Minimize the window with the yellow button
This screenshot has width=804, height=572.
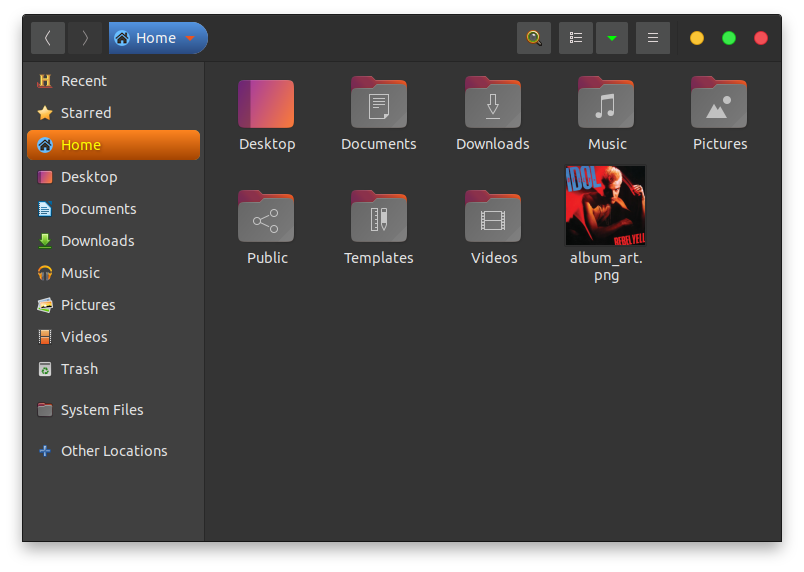(x=697, y=38)
